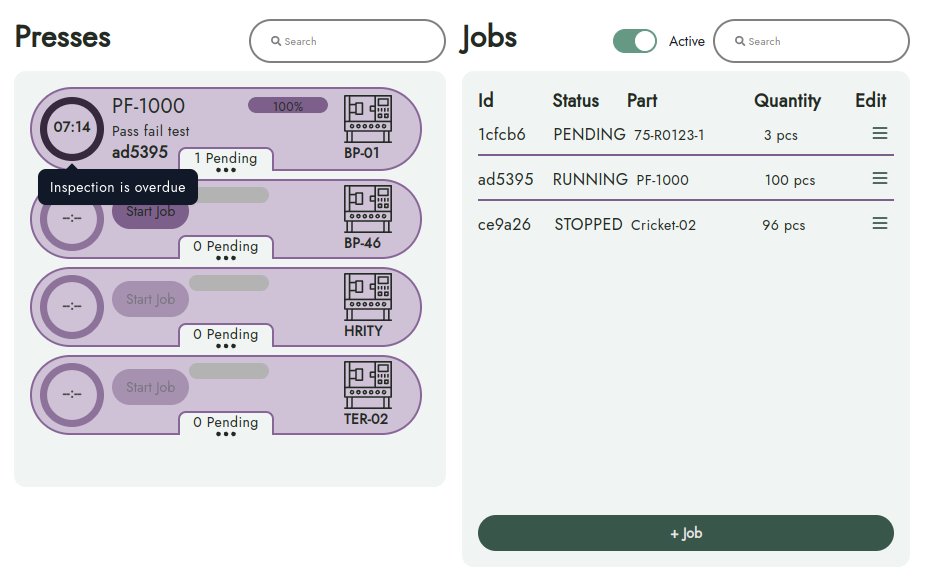Click the HRITY press machine icon
This screenshot has width=927, height=578.
coord(367,296)
